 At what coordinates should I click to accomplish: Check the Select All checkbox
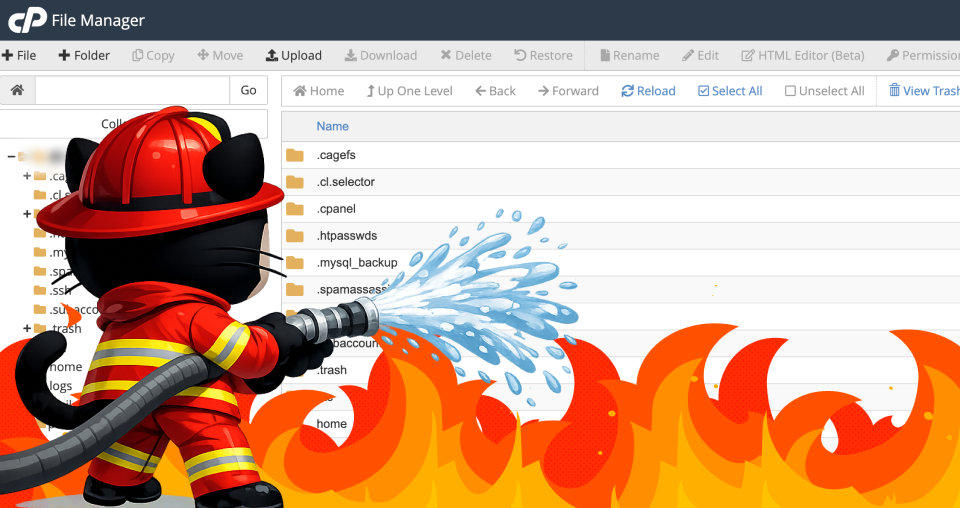coord(703,91)
